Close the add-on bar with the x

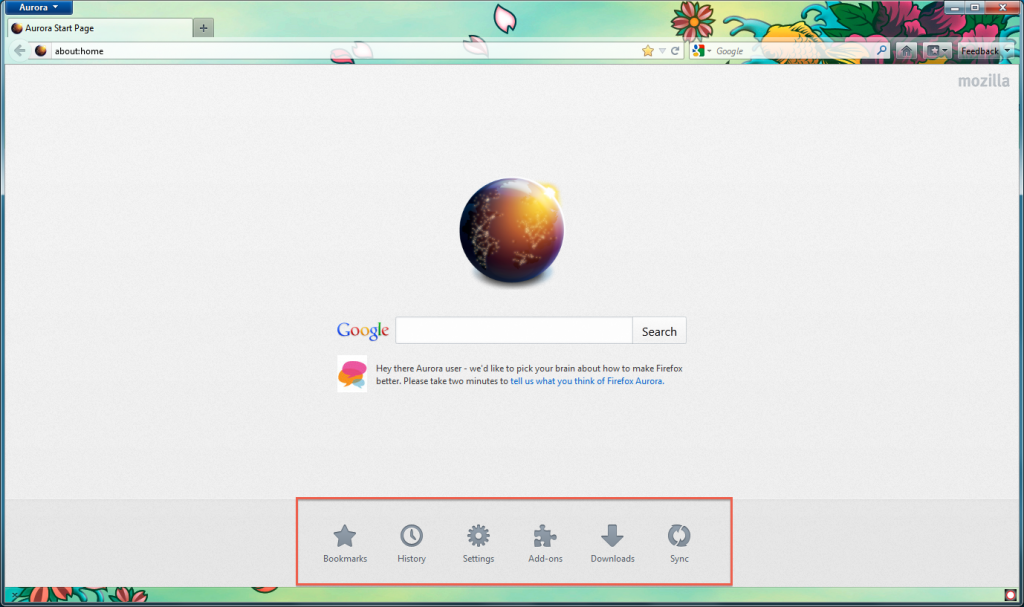[x=14, y=595]
